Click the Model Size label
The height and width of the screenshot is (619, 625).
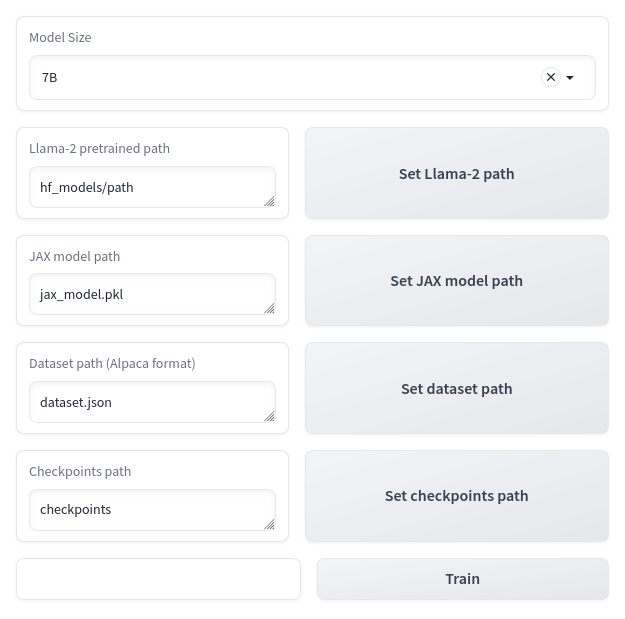[60, 37]
